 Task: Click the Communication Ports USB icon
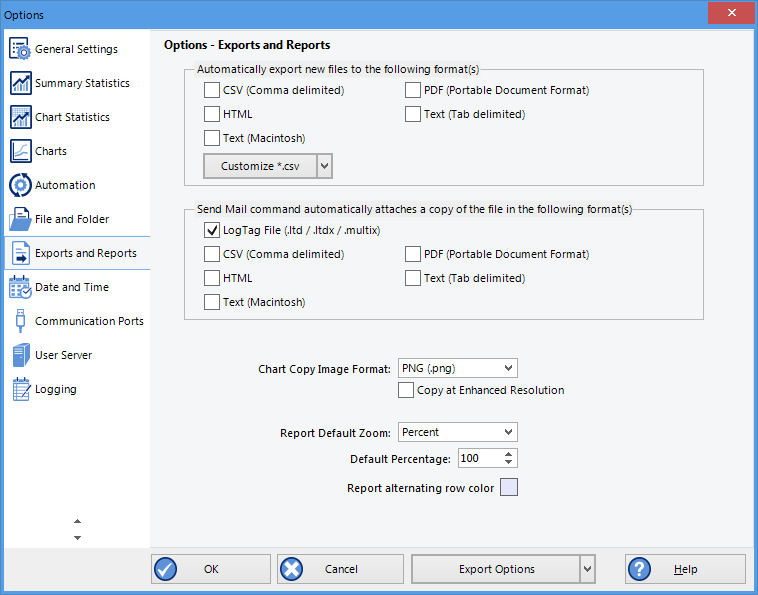tap(20, 321)
